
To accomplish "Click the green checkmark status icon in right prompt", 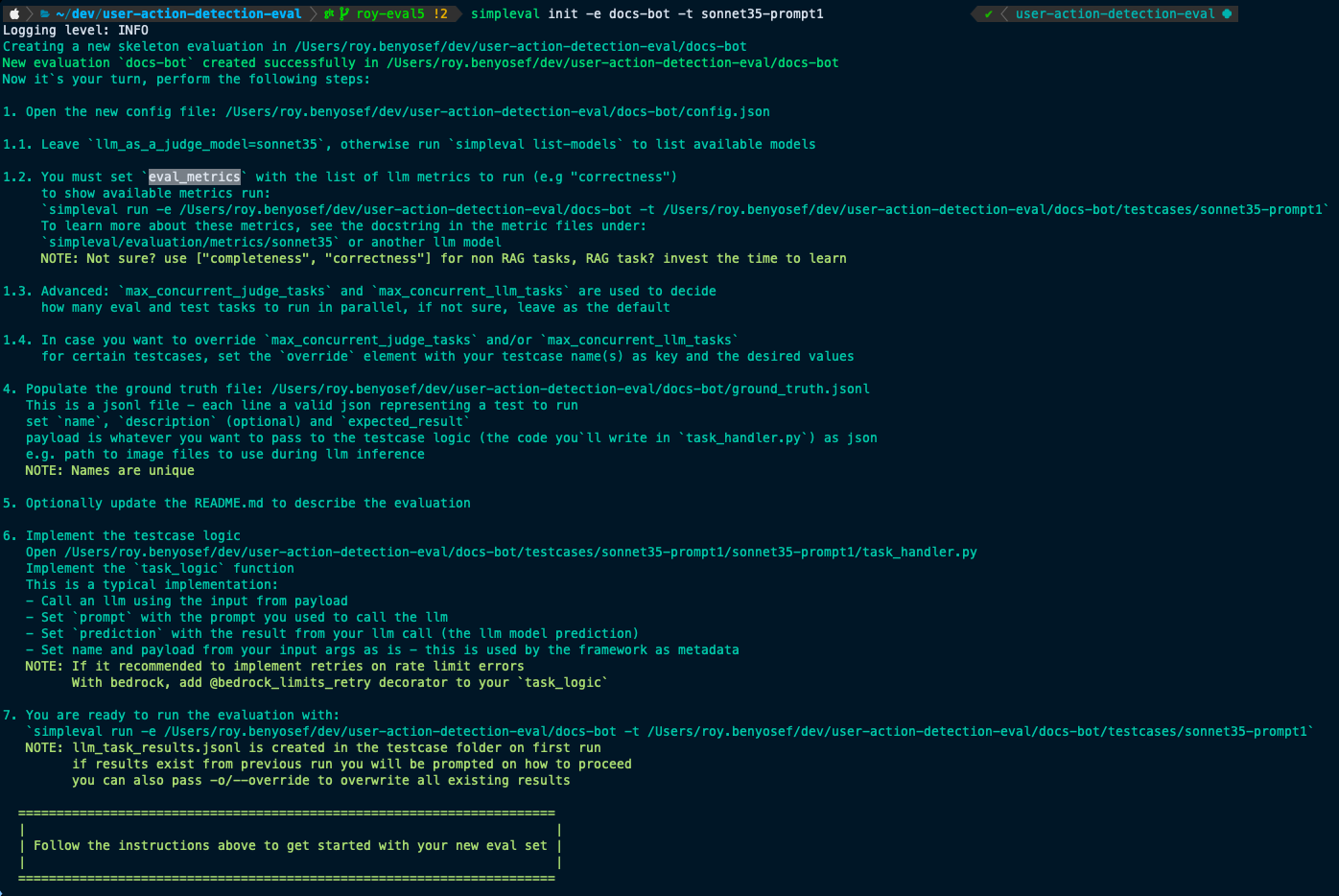I will tap(988, 13).
